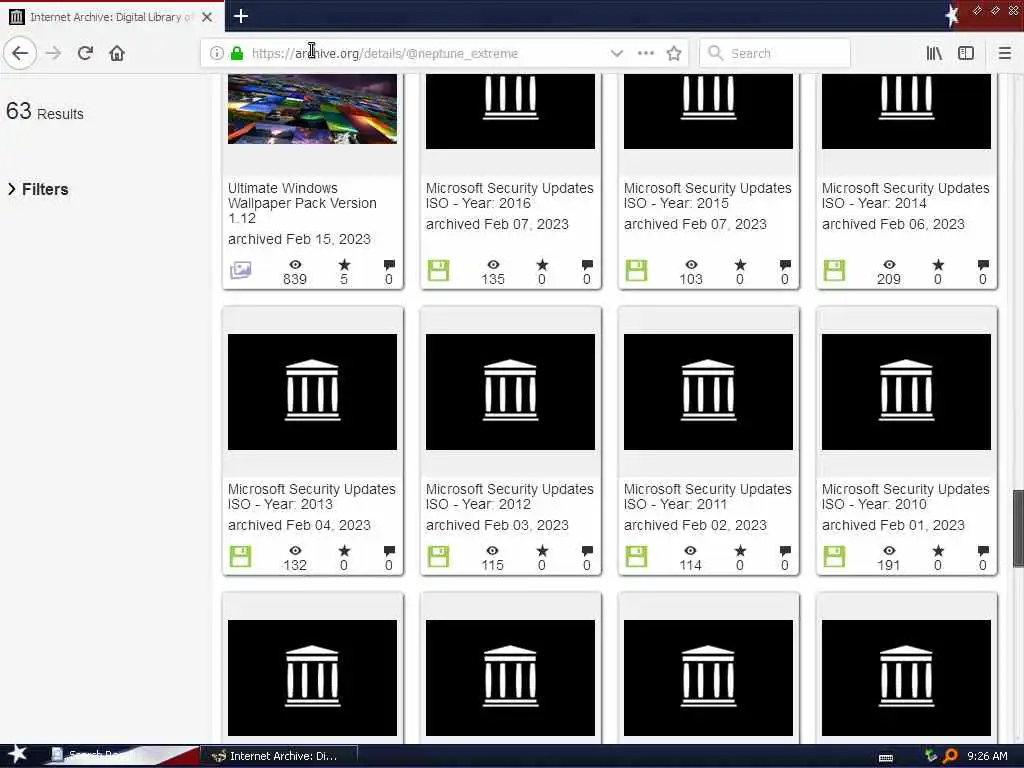The height and width of the screenshot is (768, 1024).
Task: Open the page actions three-dot menu
Action: [x=645, y=54]
